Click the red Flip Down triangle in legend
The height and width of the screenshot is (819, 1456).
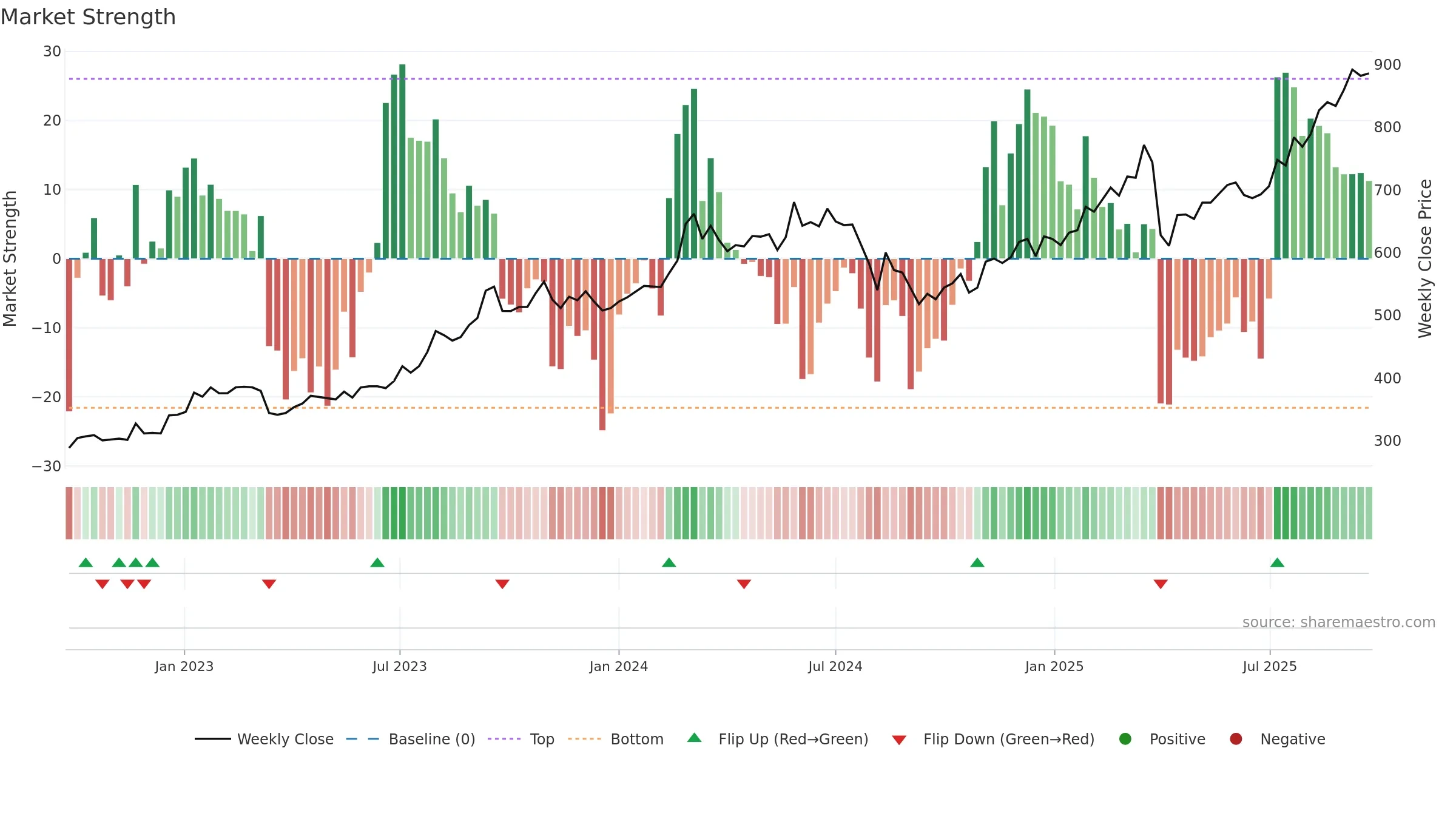[899, 740]
